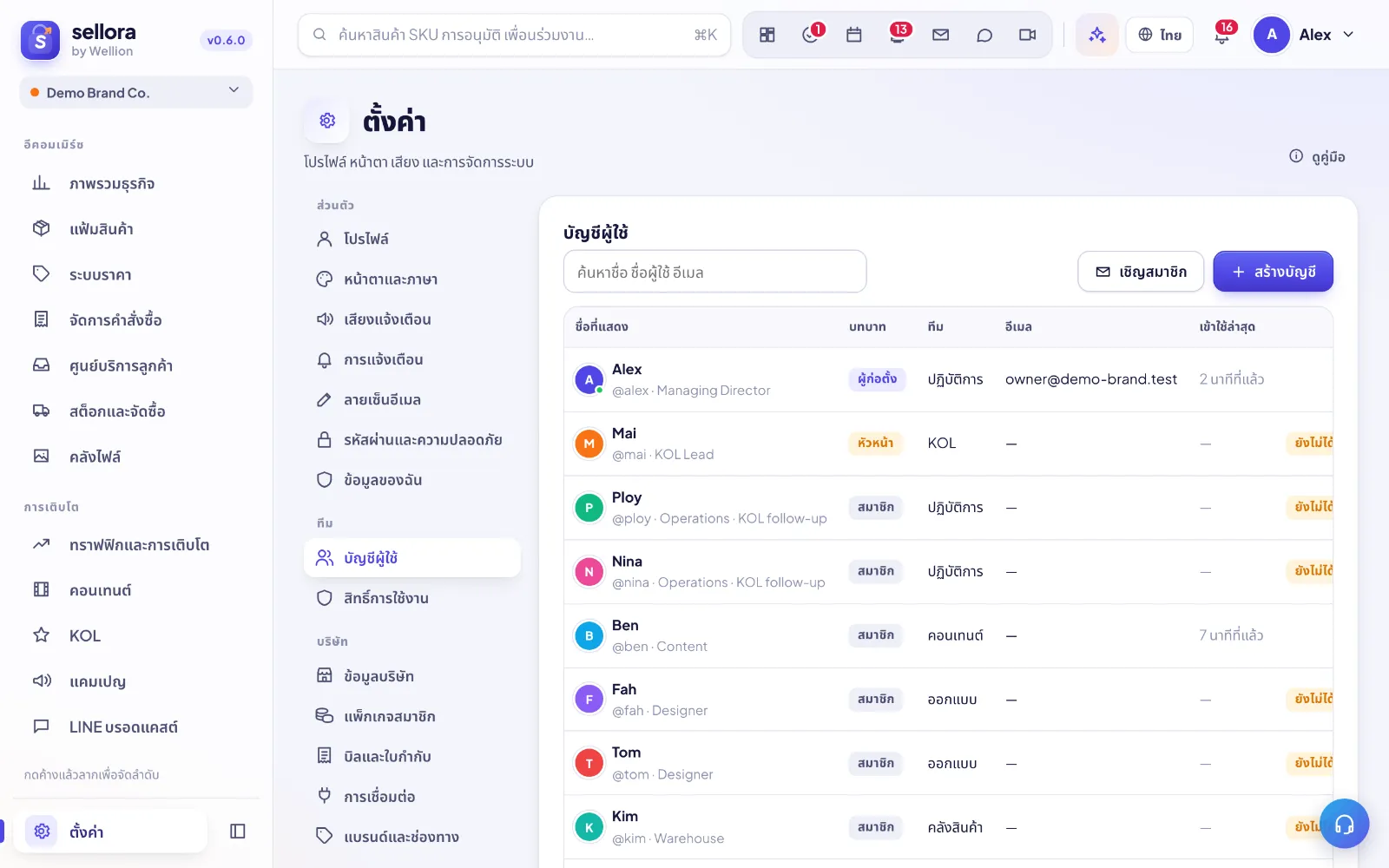Viewport: 1389px width, 868px height.
Task: Select การเชื่อมต่อ in settings menu
Action: coord(412,796)
